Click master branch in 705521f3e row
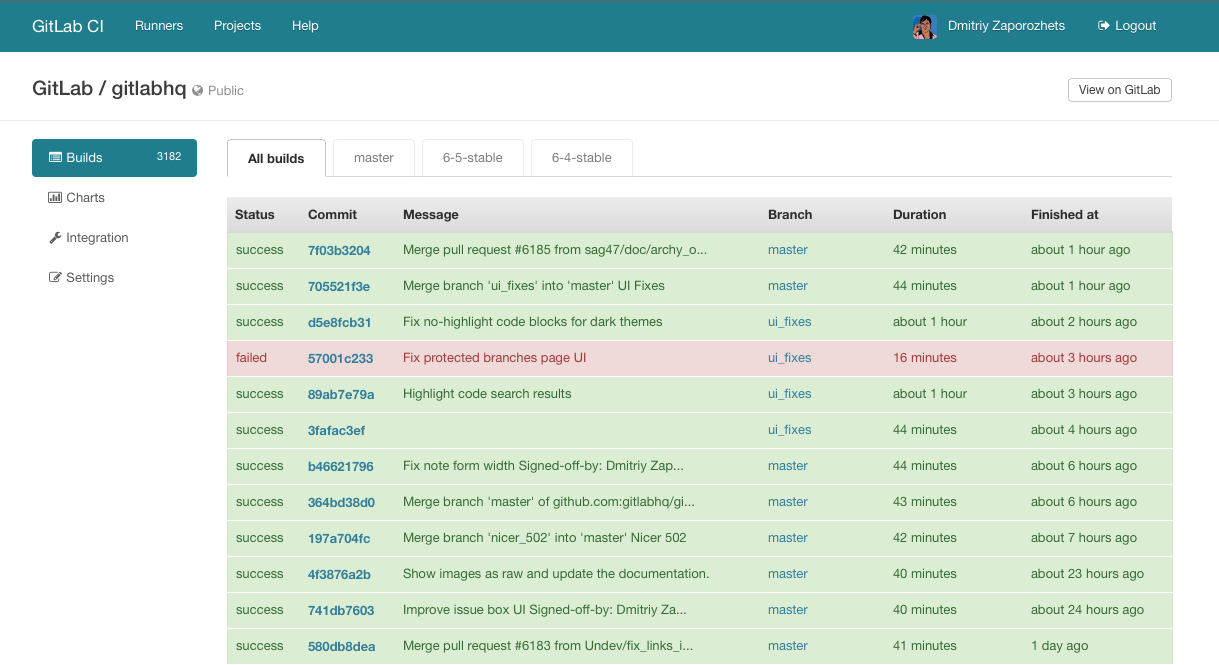The width and height of the screenshot is (1219, 665). [x=787, y=286]
